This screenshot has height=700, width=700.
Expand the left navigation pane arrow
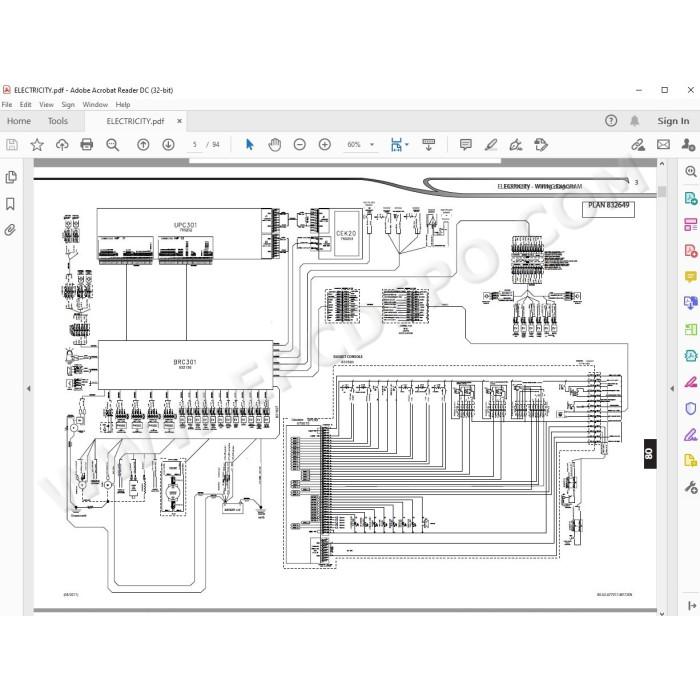[29, 388]
